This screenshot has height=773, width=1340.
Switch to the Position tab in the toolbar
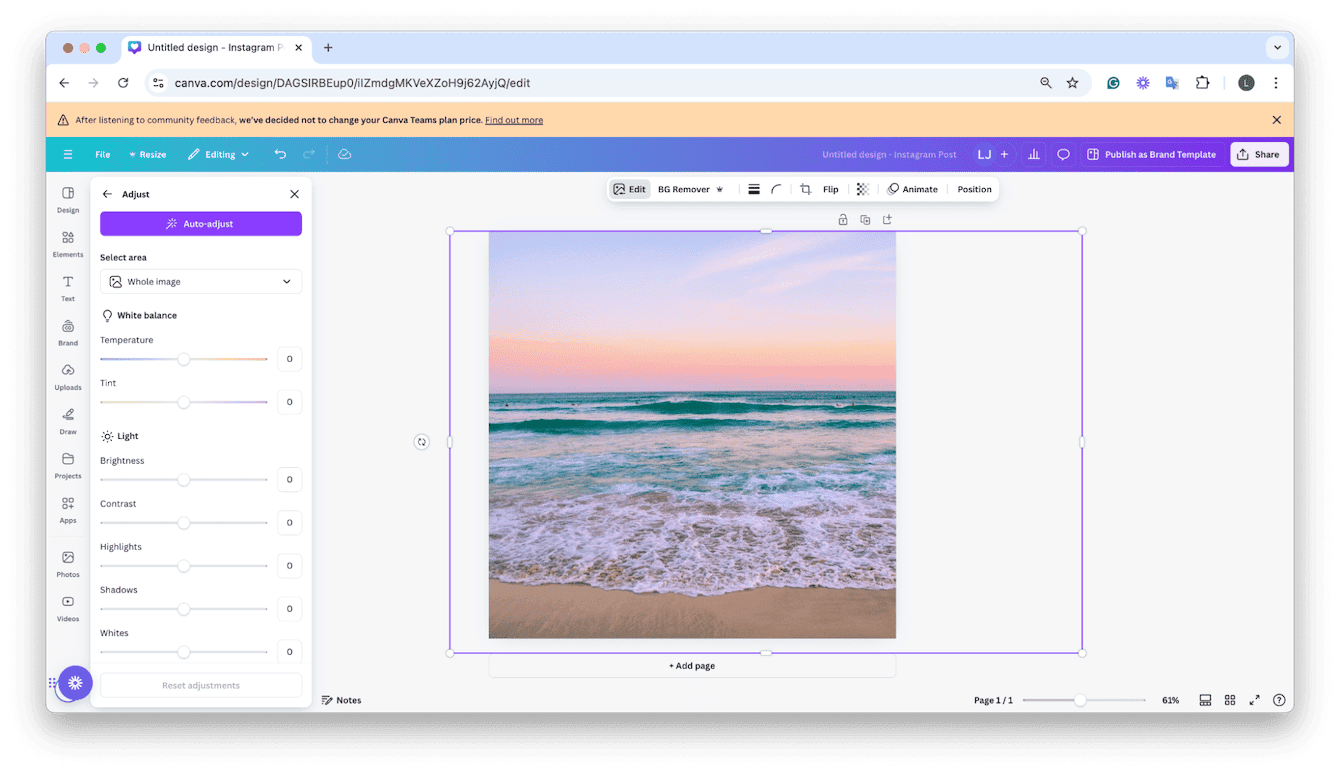click(x=973, y=188)
